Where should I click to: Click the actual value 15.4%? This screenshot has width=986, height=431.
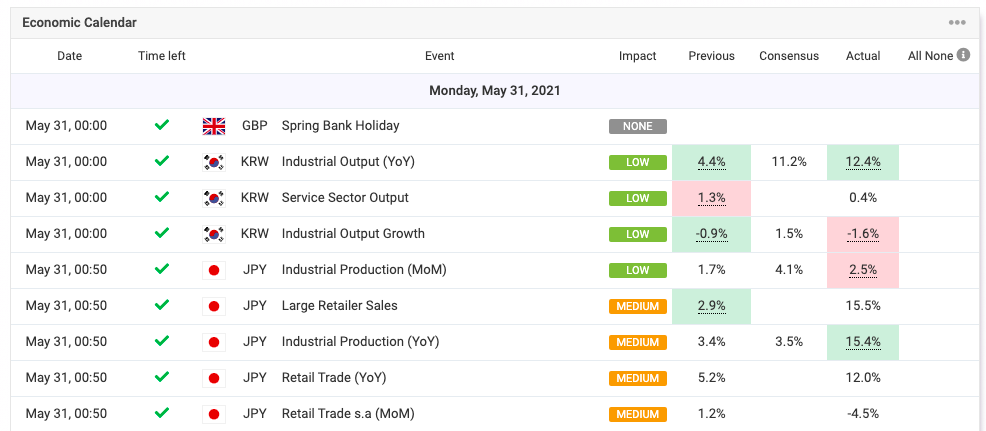[863, 342]
